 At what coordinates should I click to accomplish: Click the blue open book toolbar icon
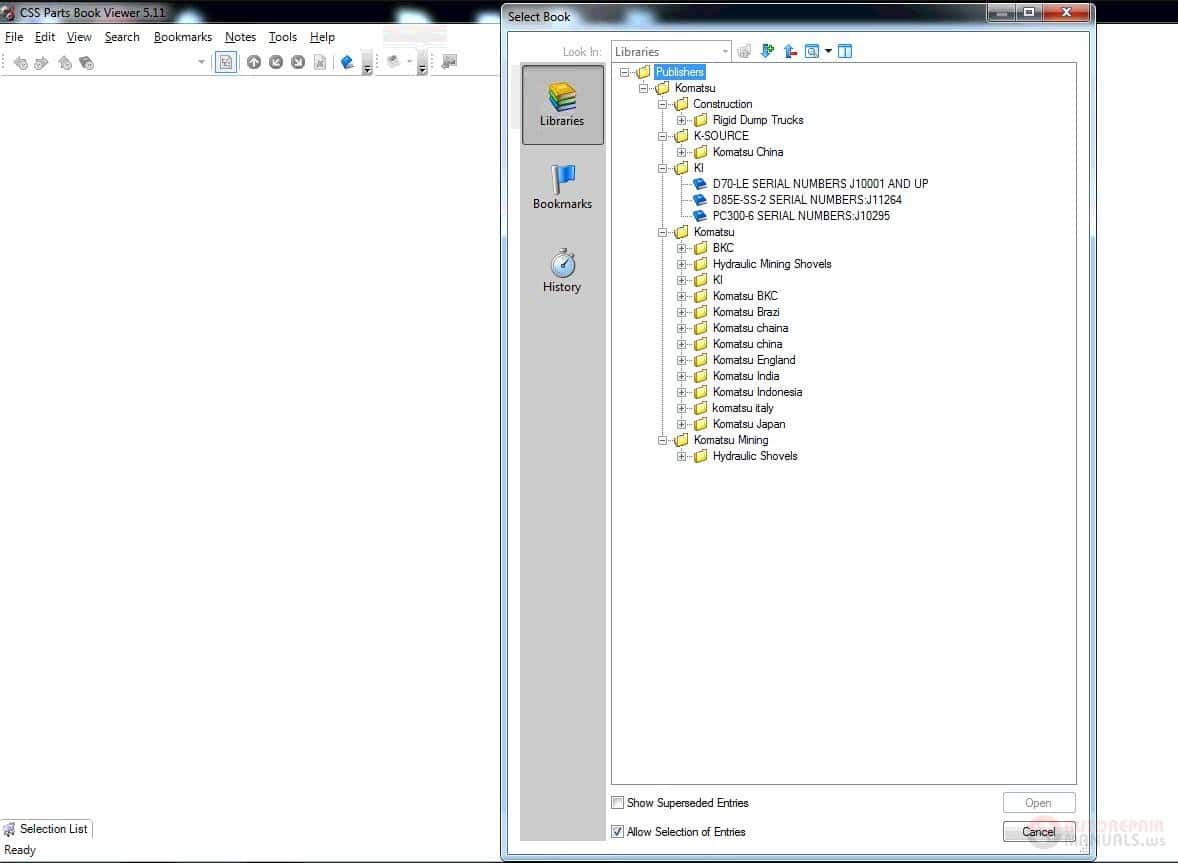347,62
